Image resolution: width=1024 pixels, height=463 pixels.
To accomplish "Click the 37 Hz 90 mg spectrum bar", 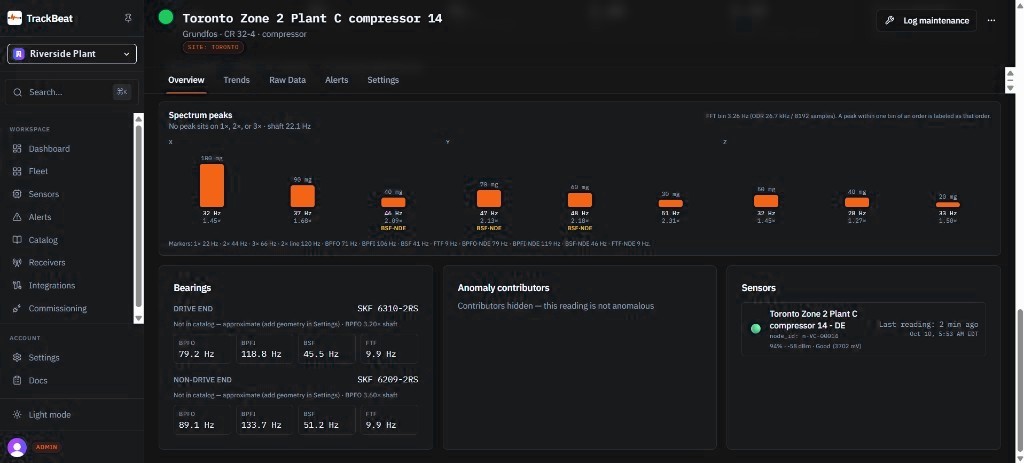I will coord(302,196).
